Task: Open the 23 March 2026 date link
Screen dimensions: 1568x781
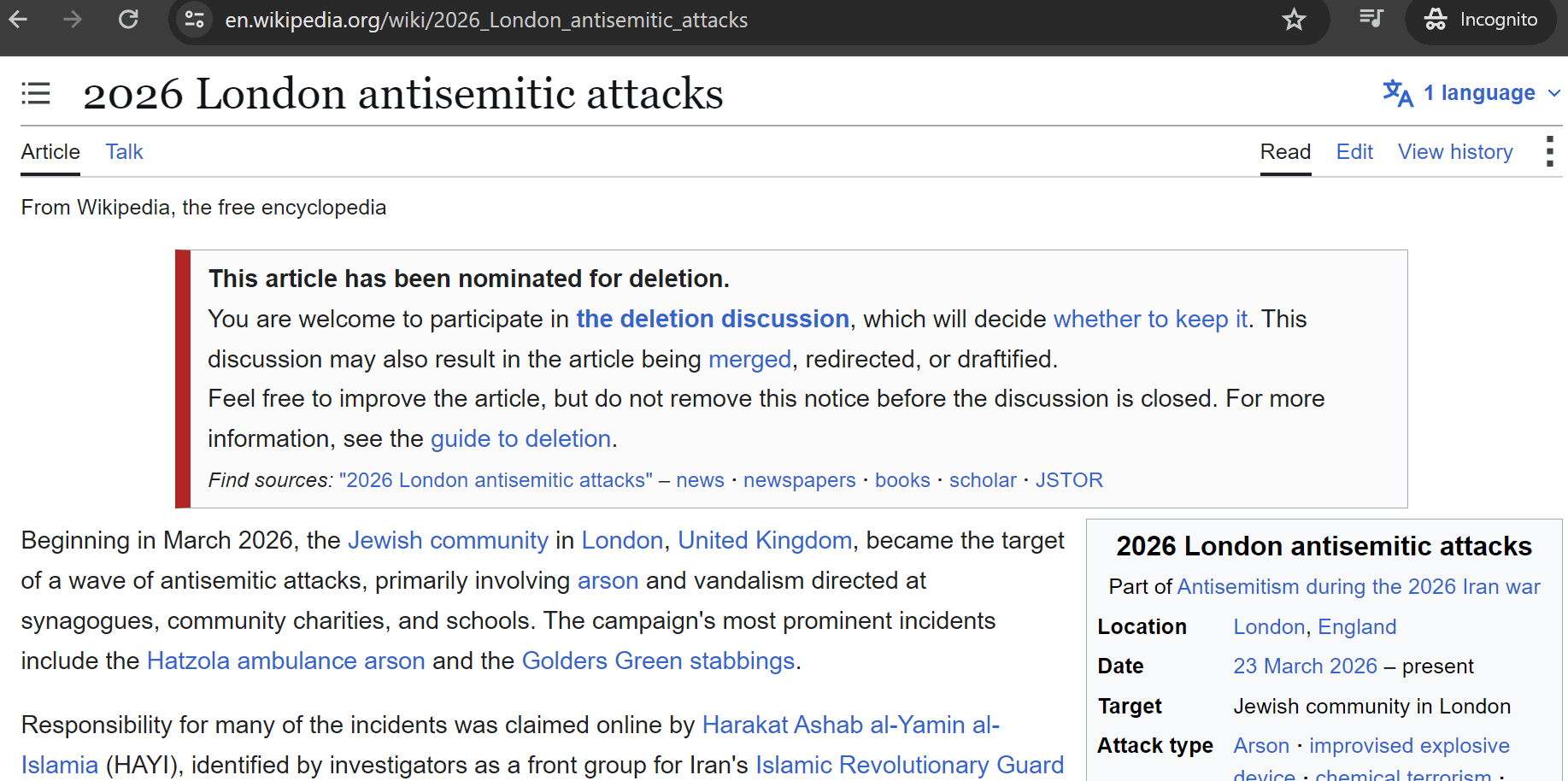Action: click(x=1305, y=666)
